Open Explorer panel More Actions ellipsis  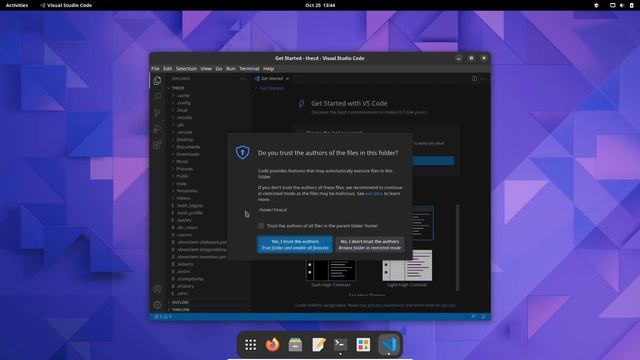(x=243, y=78)
